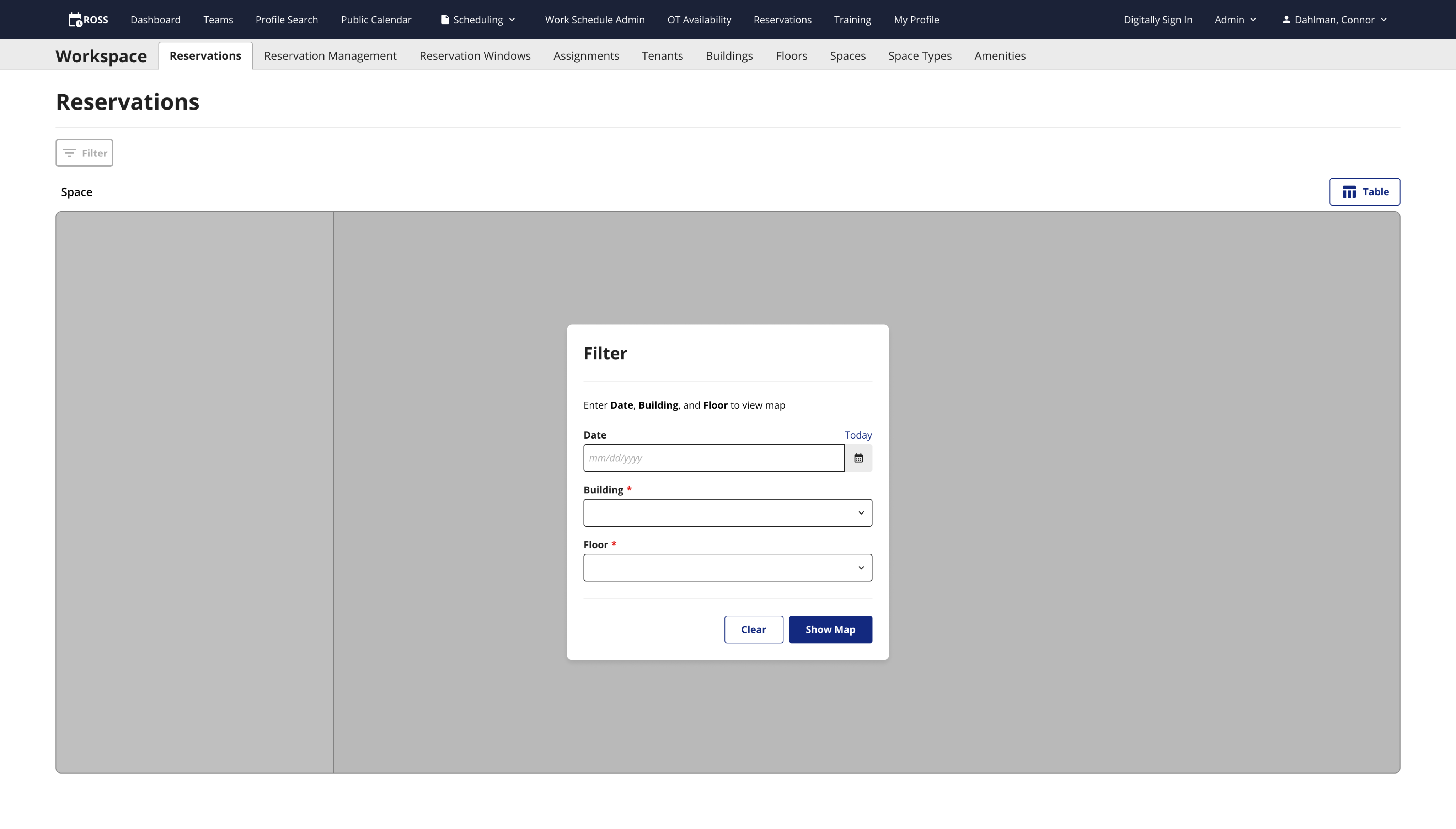Open Digitally Sign In

[x=1157, y=20]
